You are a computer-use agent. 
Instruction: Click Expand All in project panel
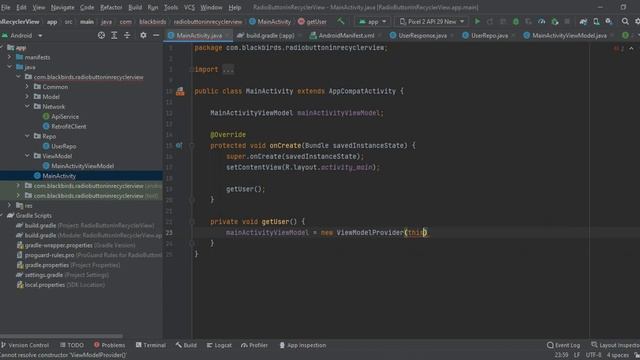(x=114, y=36)
